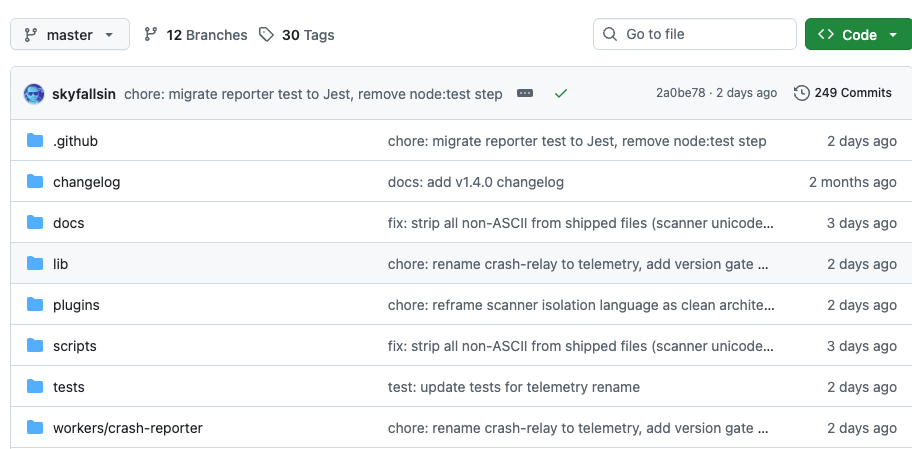Open .github row commit message link
This screenshot has height=449, width=912.
click(577, 141)
